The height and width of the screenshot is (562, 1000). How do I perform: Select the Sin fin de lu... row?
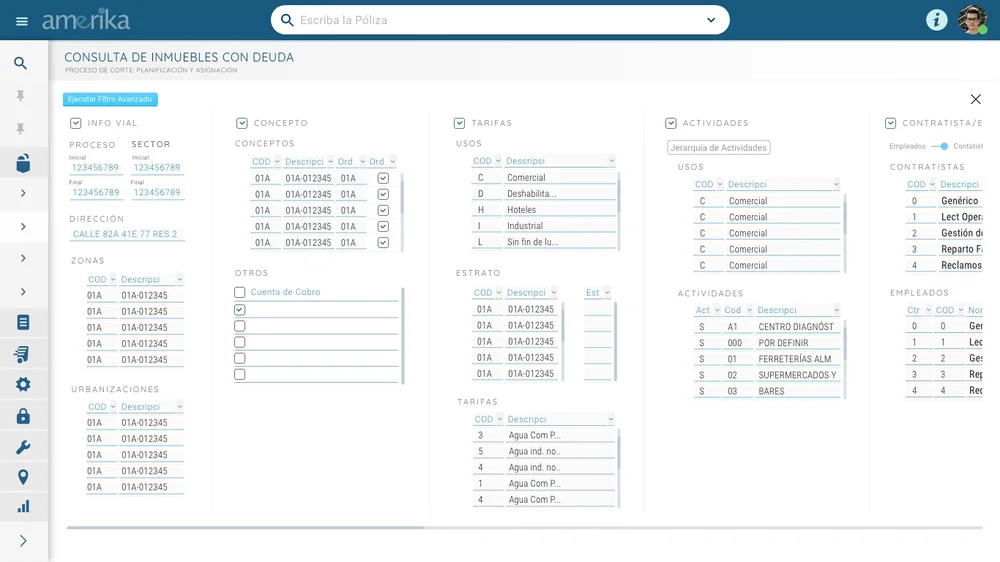coord(544,242)
